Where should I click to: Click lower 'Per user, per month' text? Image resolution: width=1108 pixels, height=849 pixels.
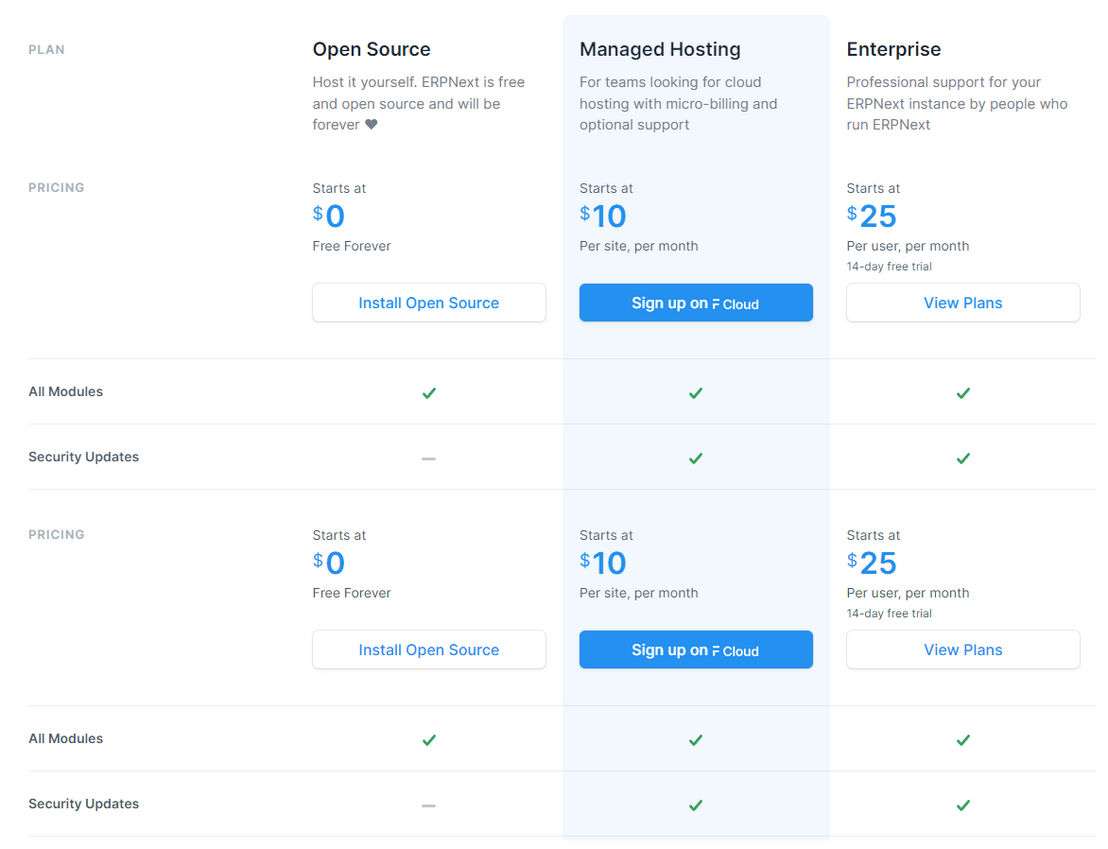click(908, 593)
